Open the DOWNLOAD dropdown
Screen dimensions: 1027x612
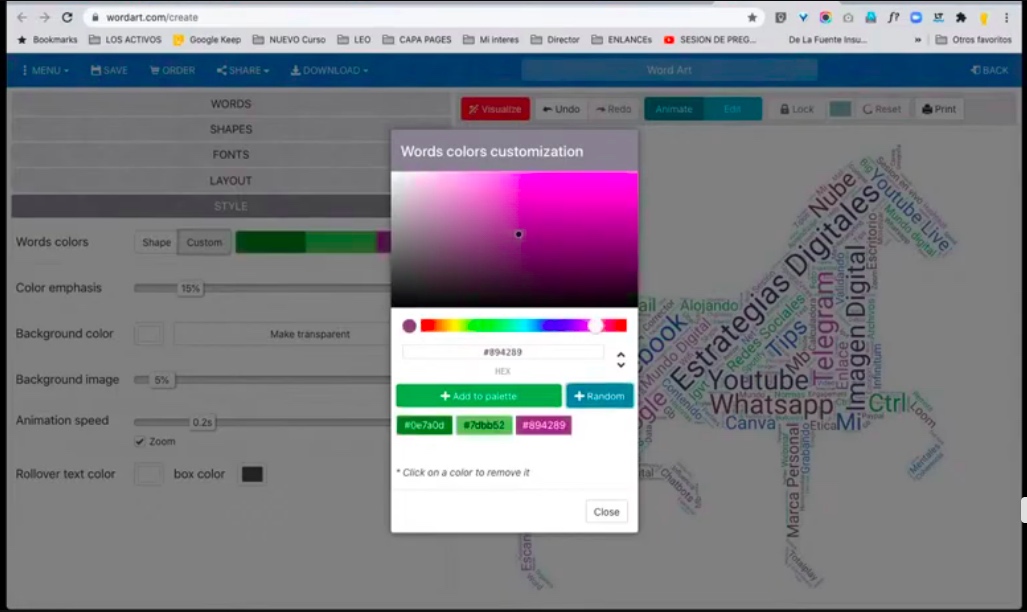click(x=329, y=71)
